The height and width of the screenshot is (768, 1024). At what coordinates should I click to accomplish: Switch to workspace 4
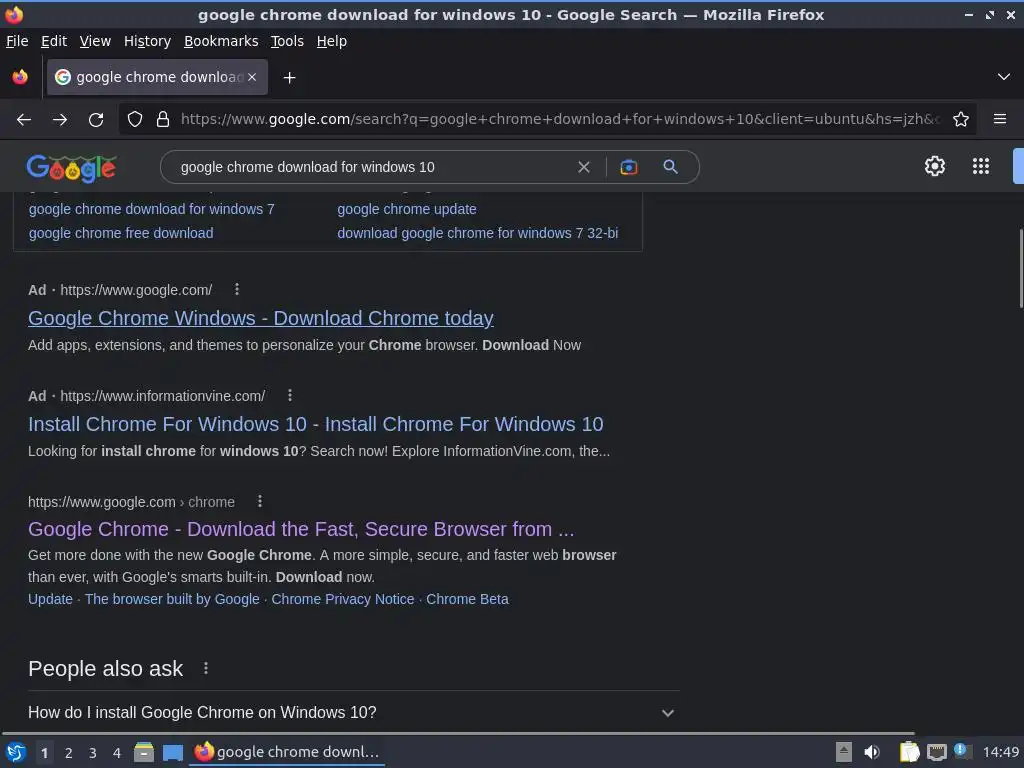click(x=117, y=753)
